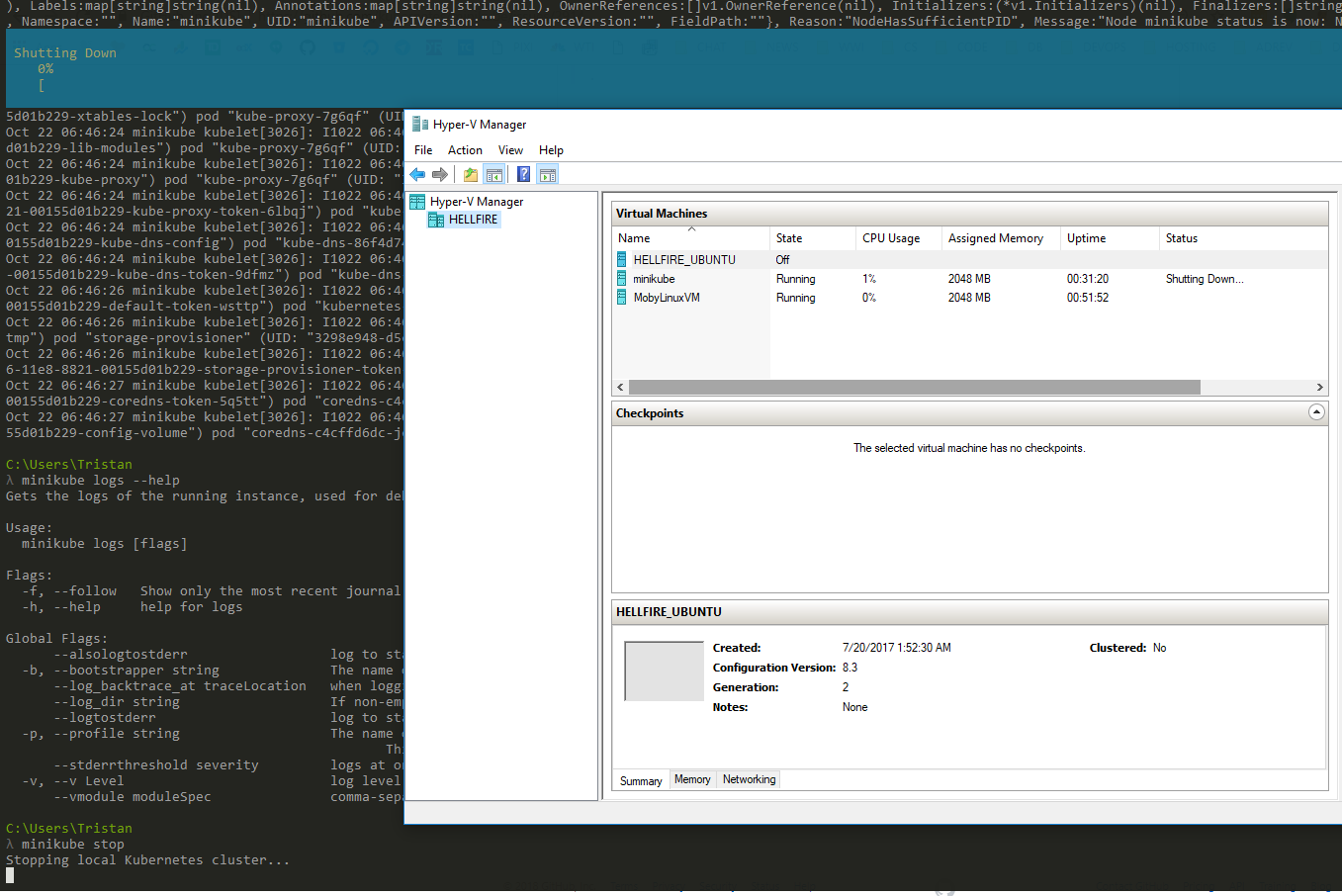Image resolution: width=1342 pixels, height=896 pixels.
Task: Click the left scroll arrow of VM list
Action: 620,388
